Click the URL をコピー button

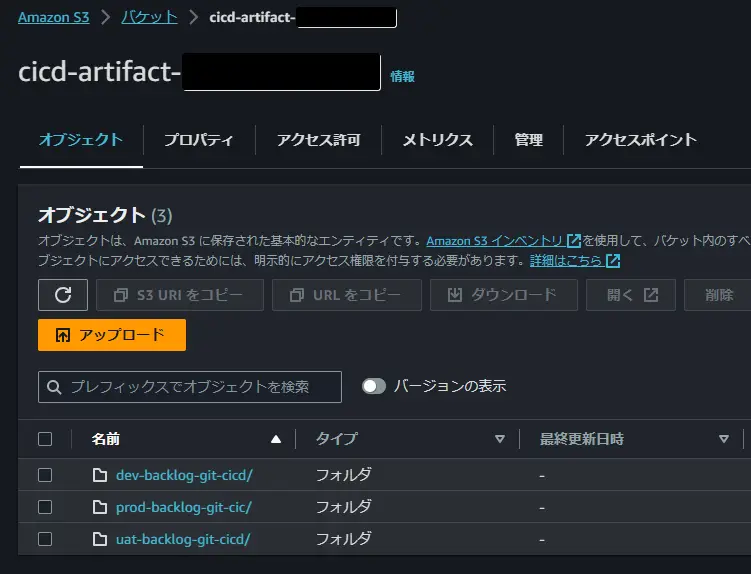[x=347, y=295]
